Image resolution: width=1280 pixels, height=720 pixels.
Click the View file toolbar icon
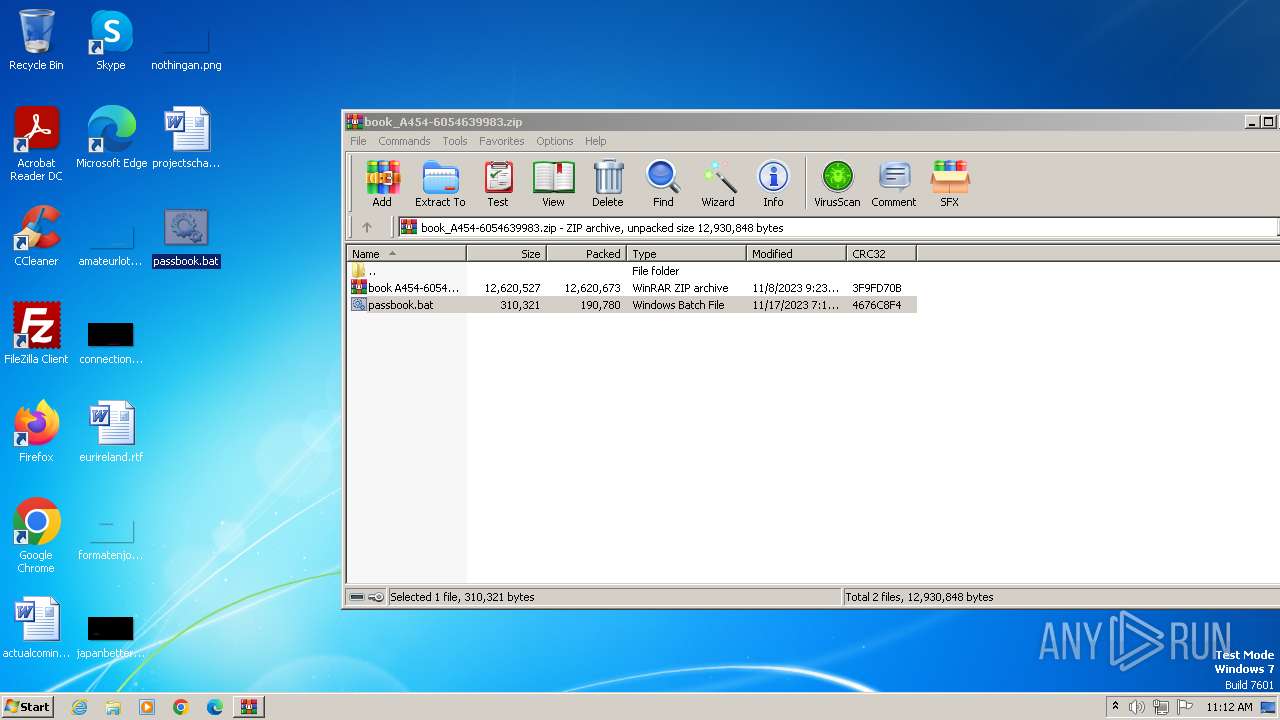tap(553, 184)
